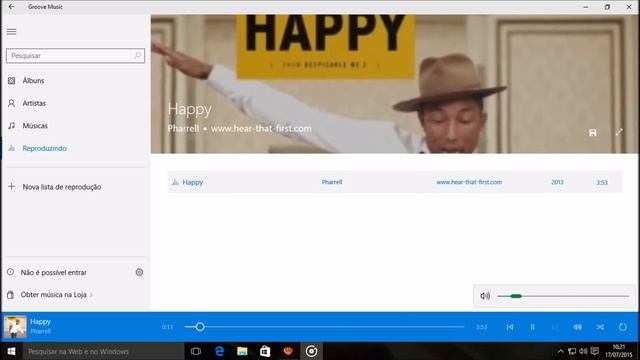Screen dimensions: 640x360
Task: Save the now playing list icon
Action: [x=593, y=132]
